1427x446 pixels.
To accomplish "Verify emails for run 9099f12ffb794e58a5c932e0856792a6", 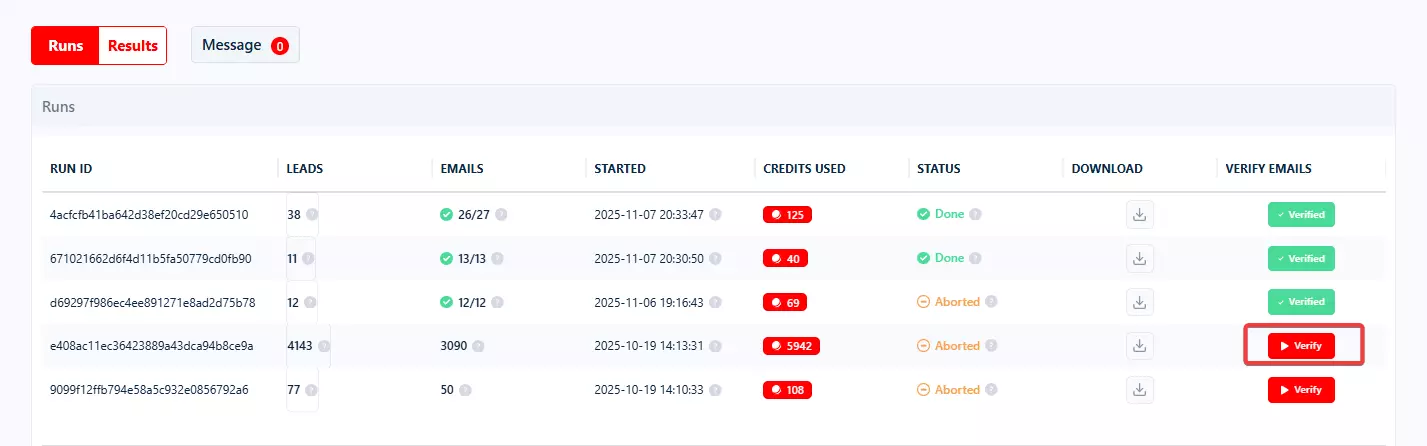I will (x=1301, y=390).
